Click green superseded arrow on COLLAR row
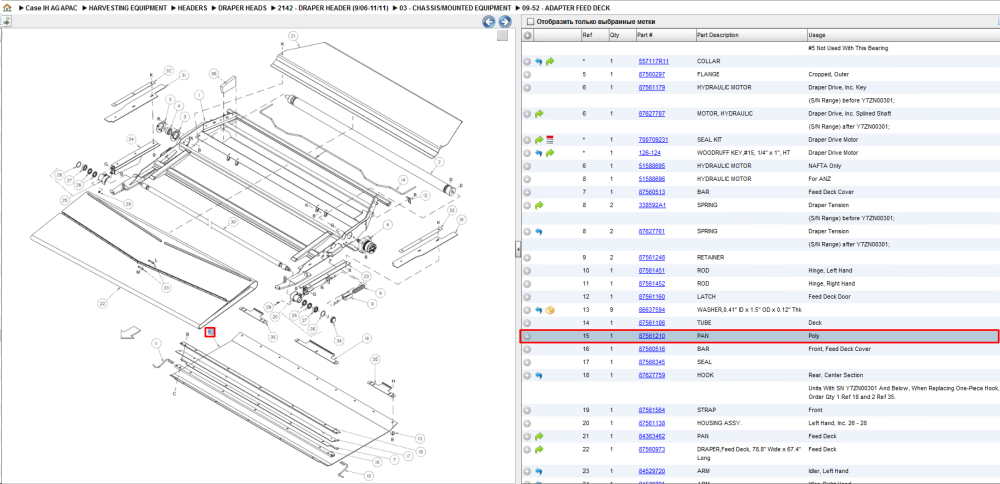Viewport: 1000px width, 484px height. click(550, 61)
